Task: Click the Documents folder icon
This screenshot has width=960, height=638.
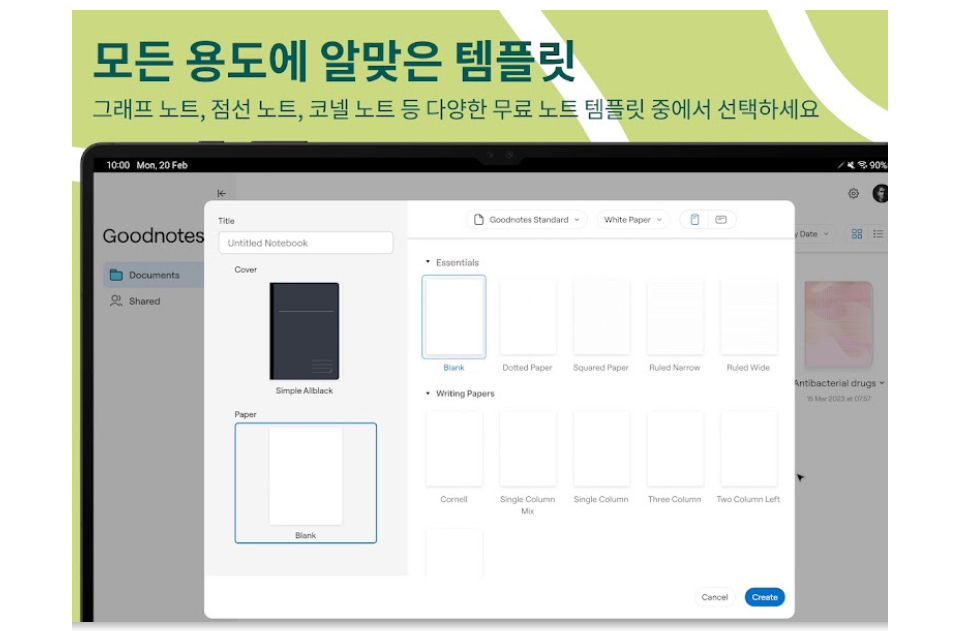Action: click(116, 275)
